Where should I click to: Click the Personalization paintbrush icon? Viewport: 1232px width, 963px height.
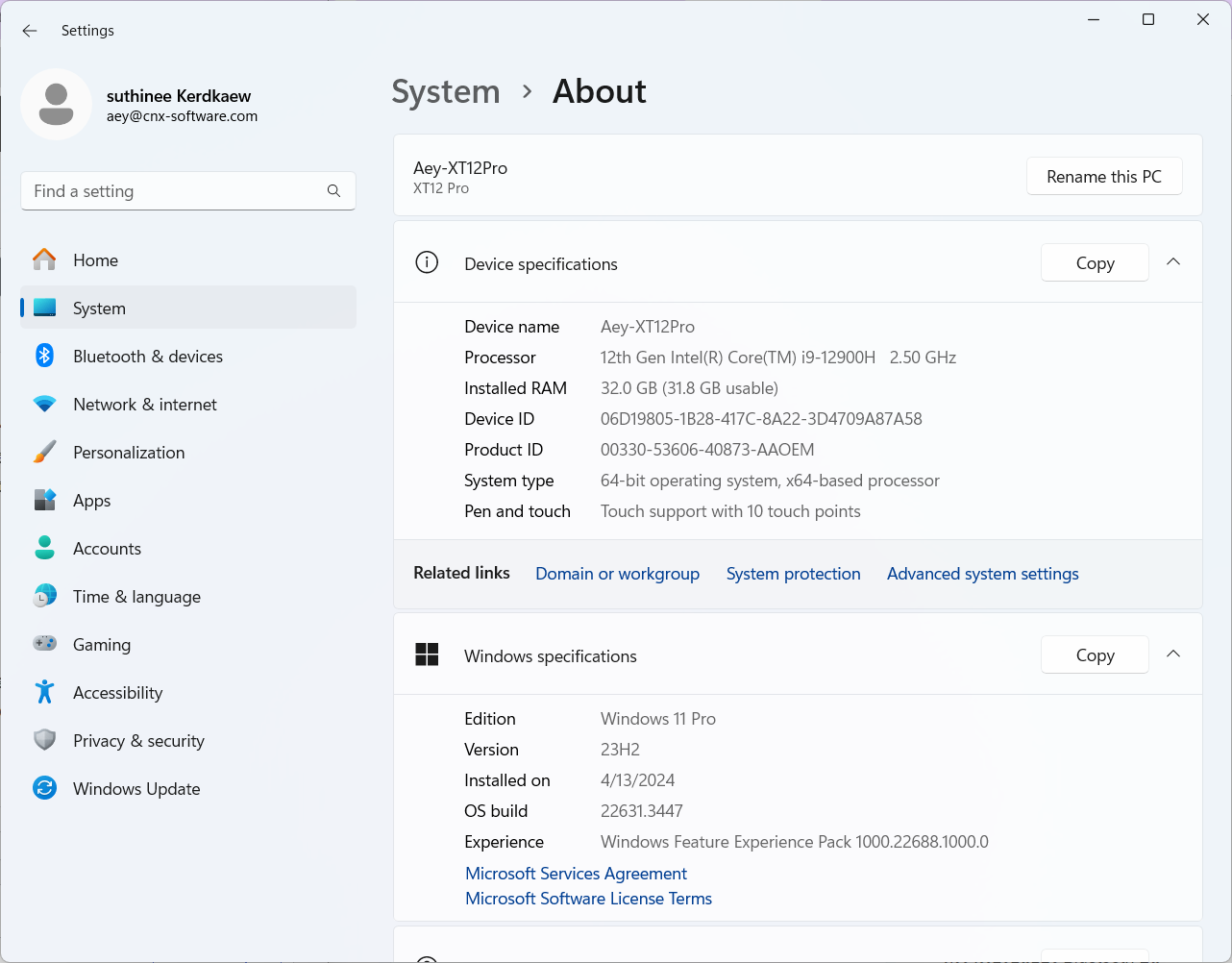click(x=44, y=452)
